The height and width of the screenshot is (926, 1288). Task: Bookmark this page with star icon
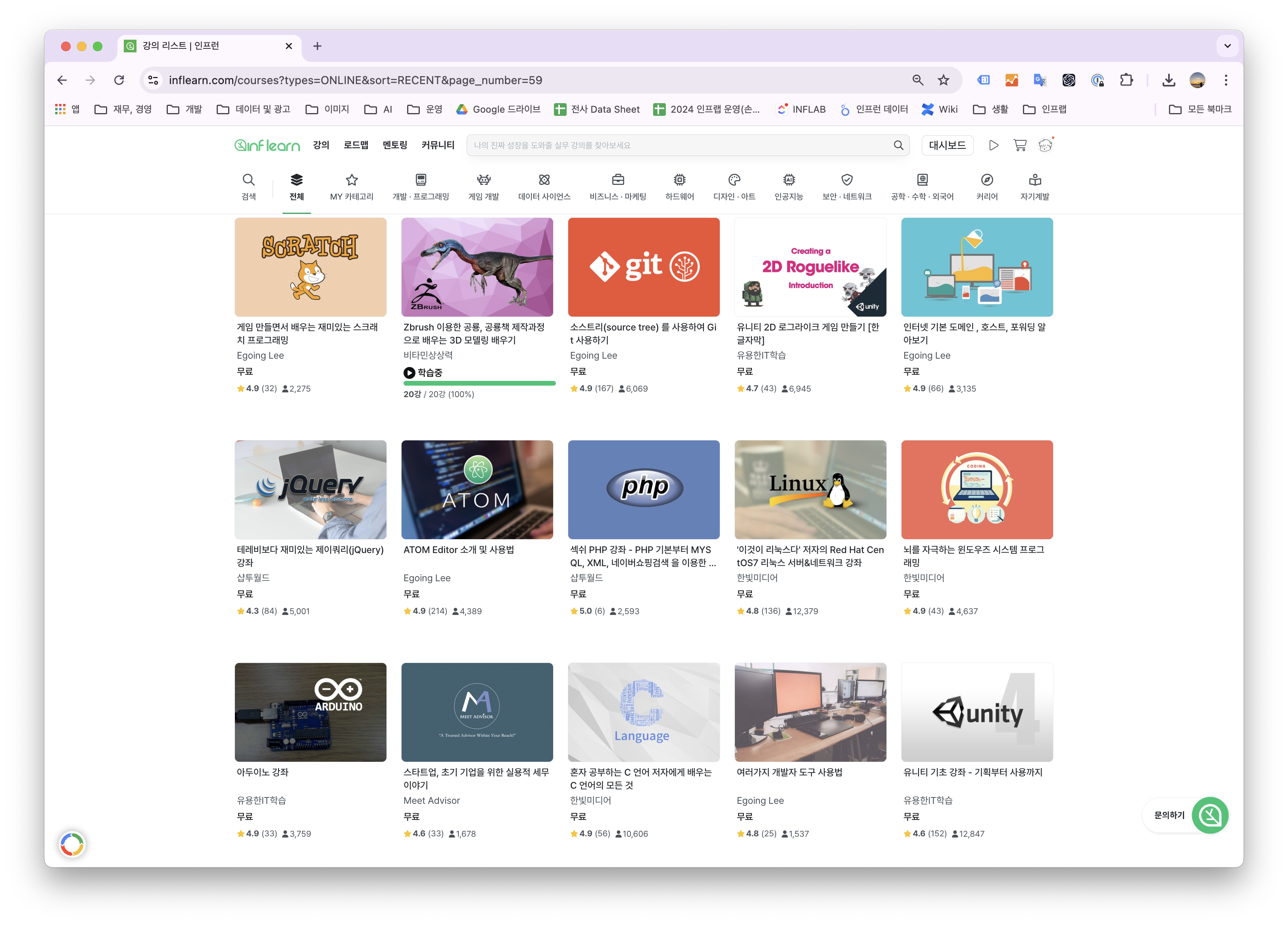943,80
